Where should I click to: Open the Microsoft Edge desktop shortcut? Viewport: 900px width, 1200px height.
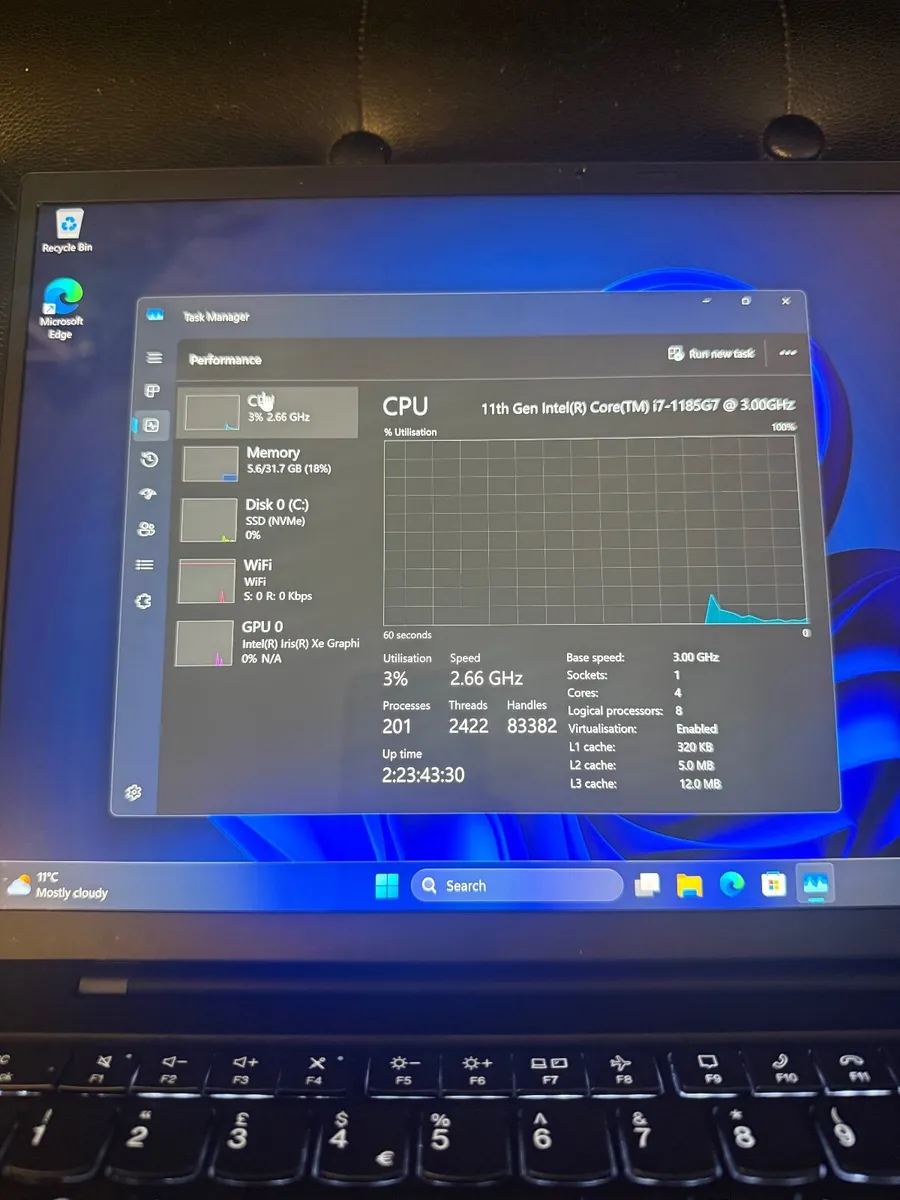62,308
